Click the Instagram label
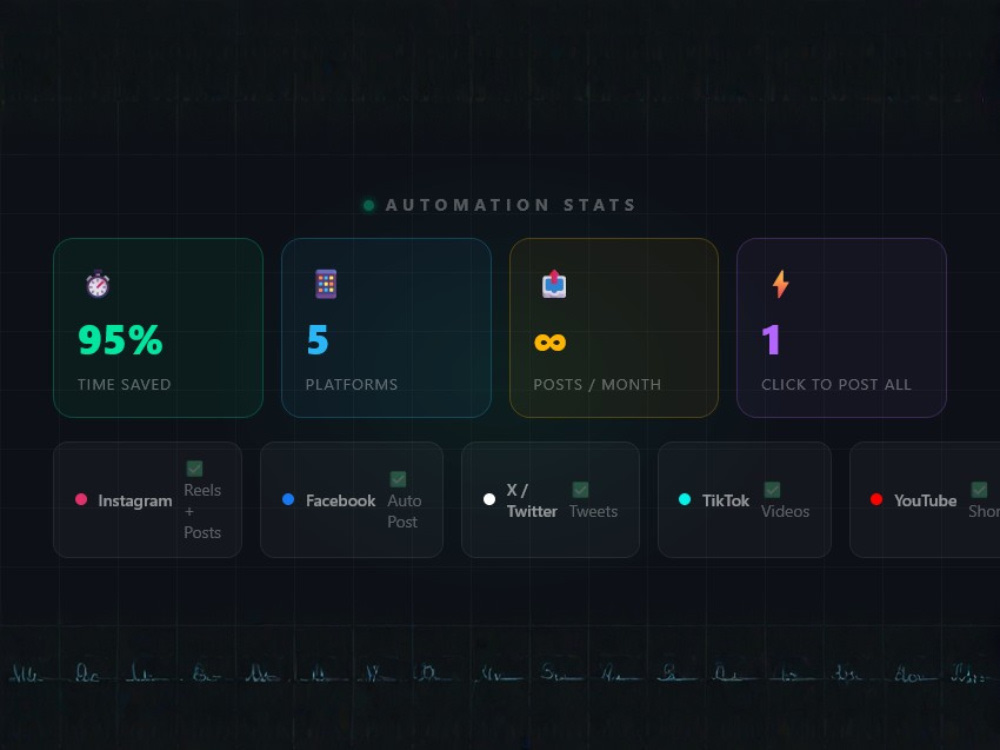The height and width of the screenshot is (750, 1000). (x=135, y=501)
